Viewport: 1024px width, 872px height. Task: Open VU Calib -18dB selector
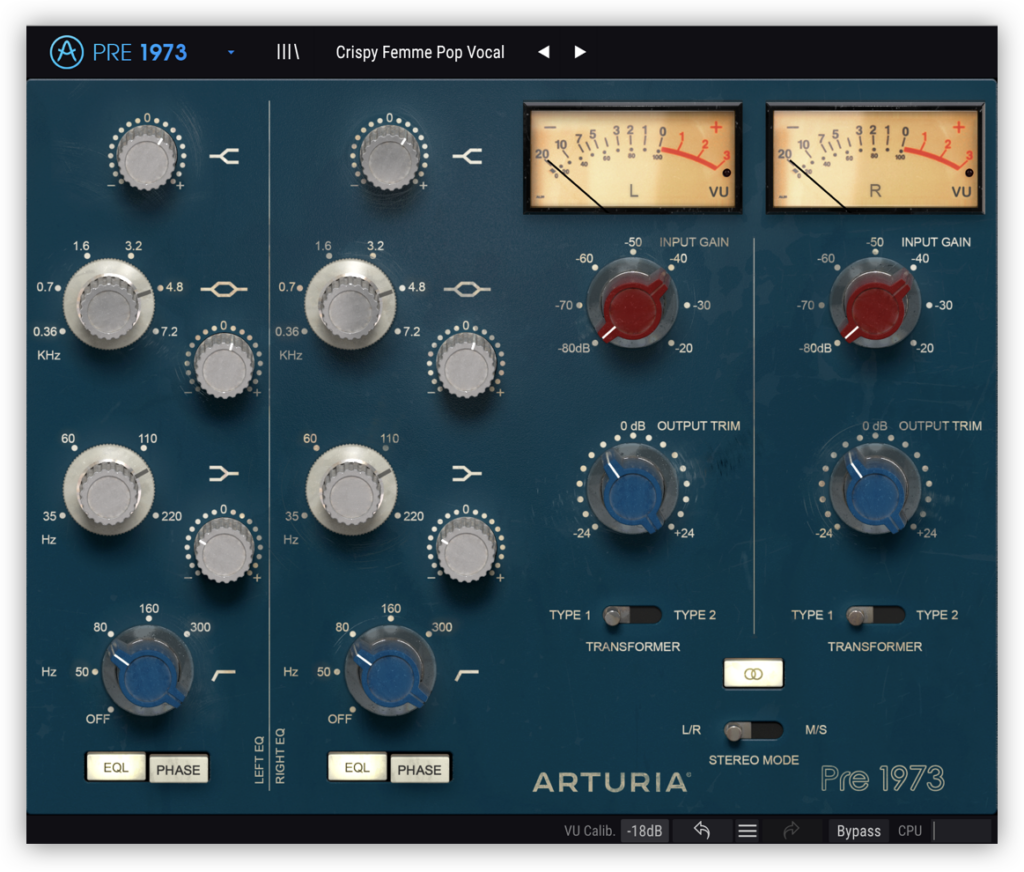[x=644, y=831]
